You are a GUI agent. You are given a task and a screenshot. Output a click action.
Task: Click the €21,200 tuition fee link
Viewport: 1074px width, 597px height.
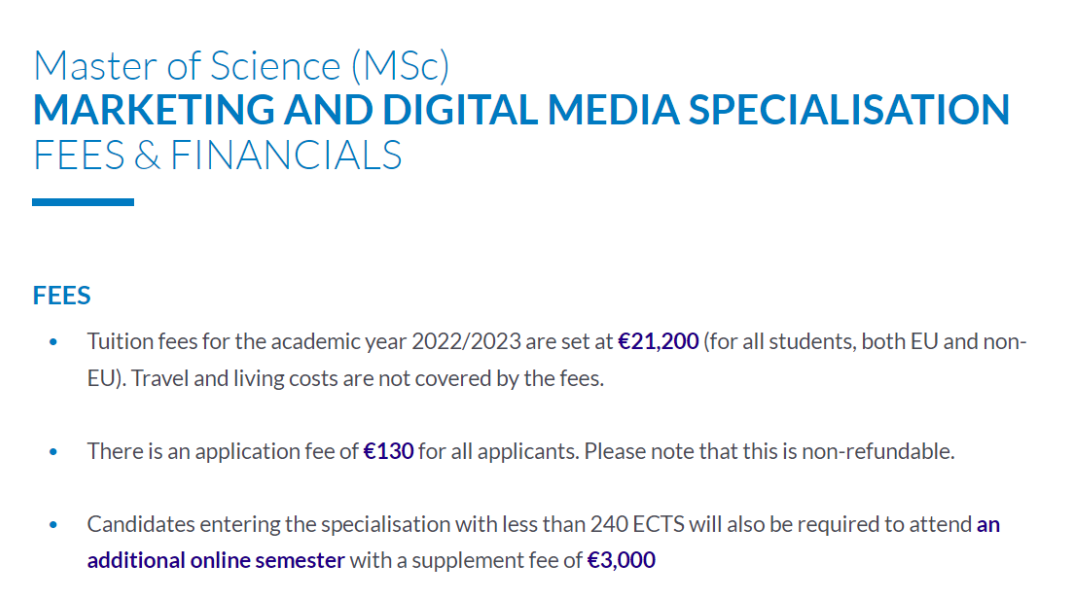click(658, 341)
